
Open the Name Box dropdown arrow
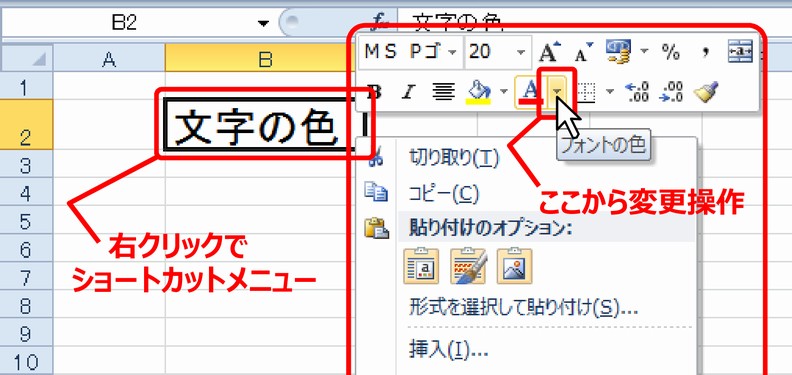[x=263, y=24]
